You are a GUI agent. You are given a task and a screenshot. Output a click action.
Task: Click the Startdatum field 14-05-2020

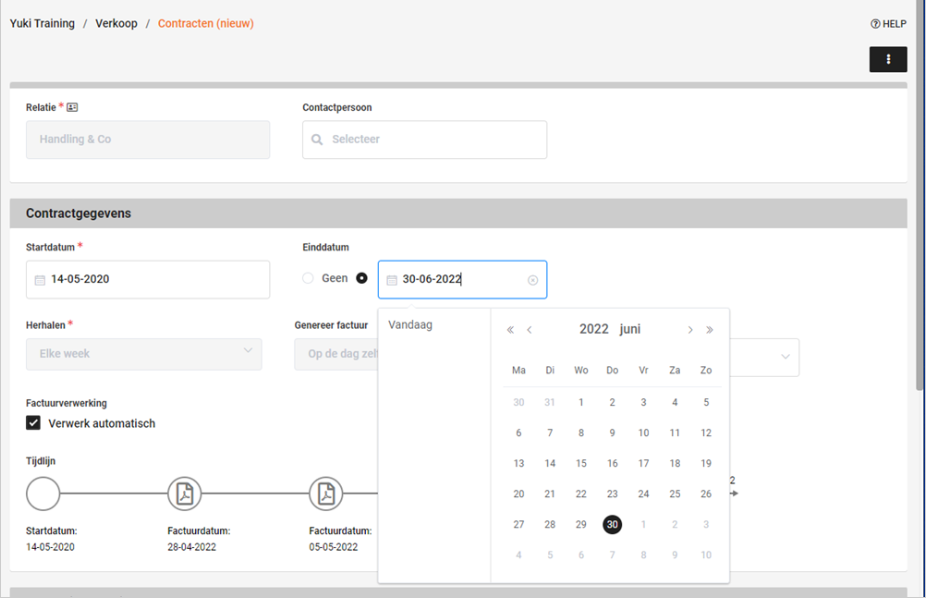tap(148, 279)
